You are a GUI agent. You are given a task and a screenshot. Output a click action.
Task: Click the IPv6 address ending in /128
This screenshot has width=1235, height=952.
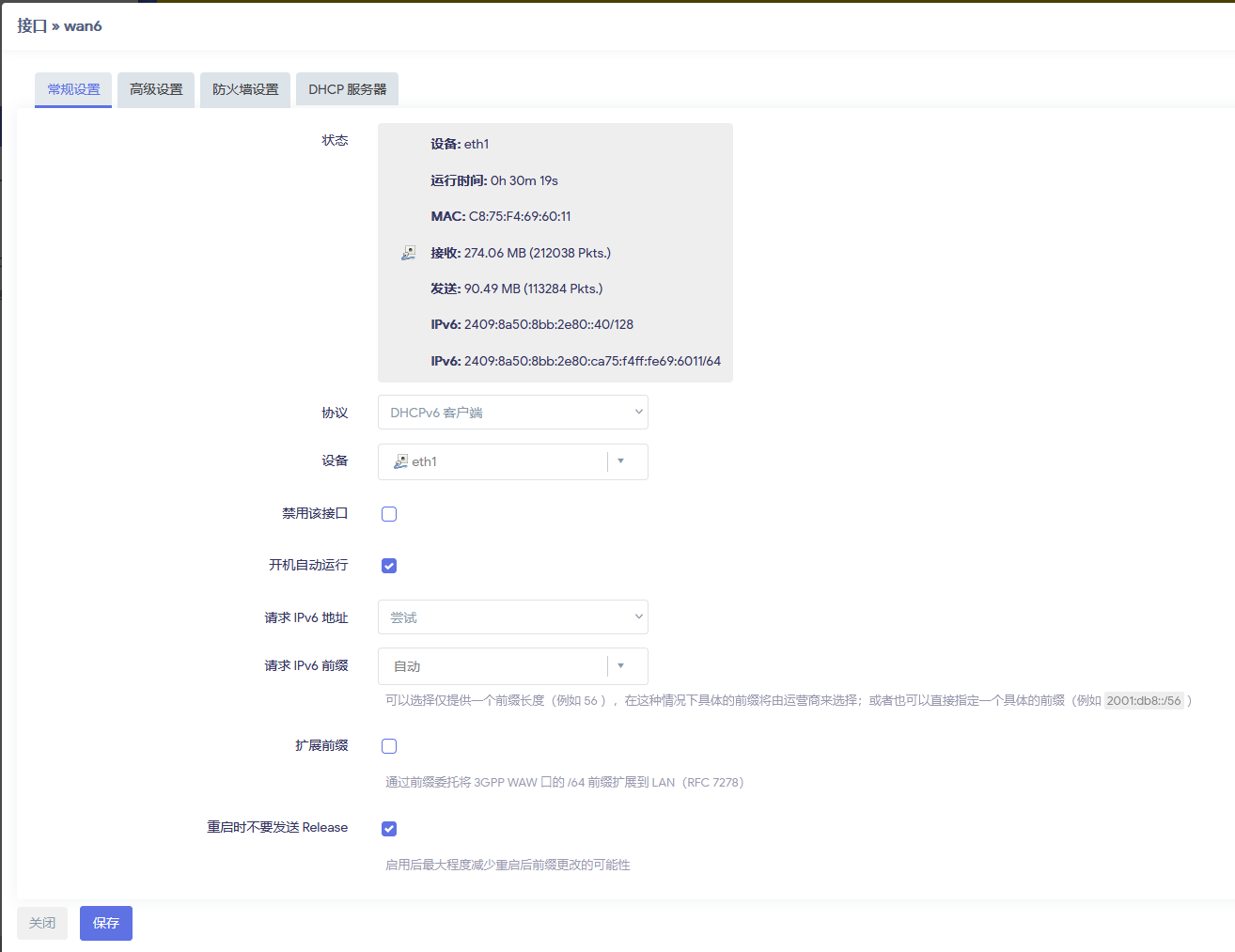point(532,324)
